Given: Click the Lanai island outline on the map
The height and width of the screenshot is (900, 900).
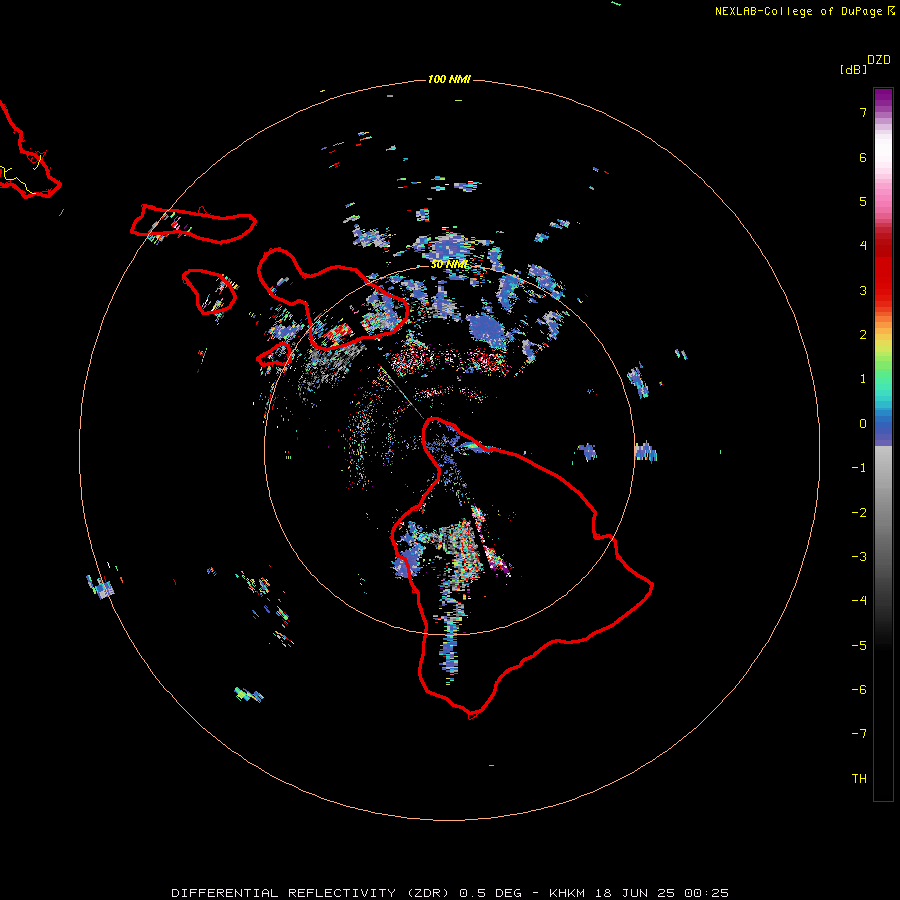Looking at the screenshot, I should [209, 292].
